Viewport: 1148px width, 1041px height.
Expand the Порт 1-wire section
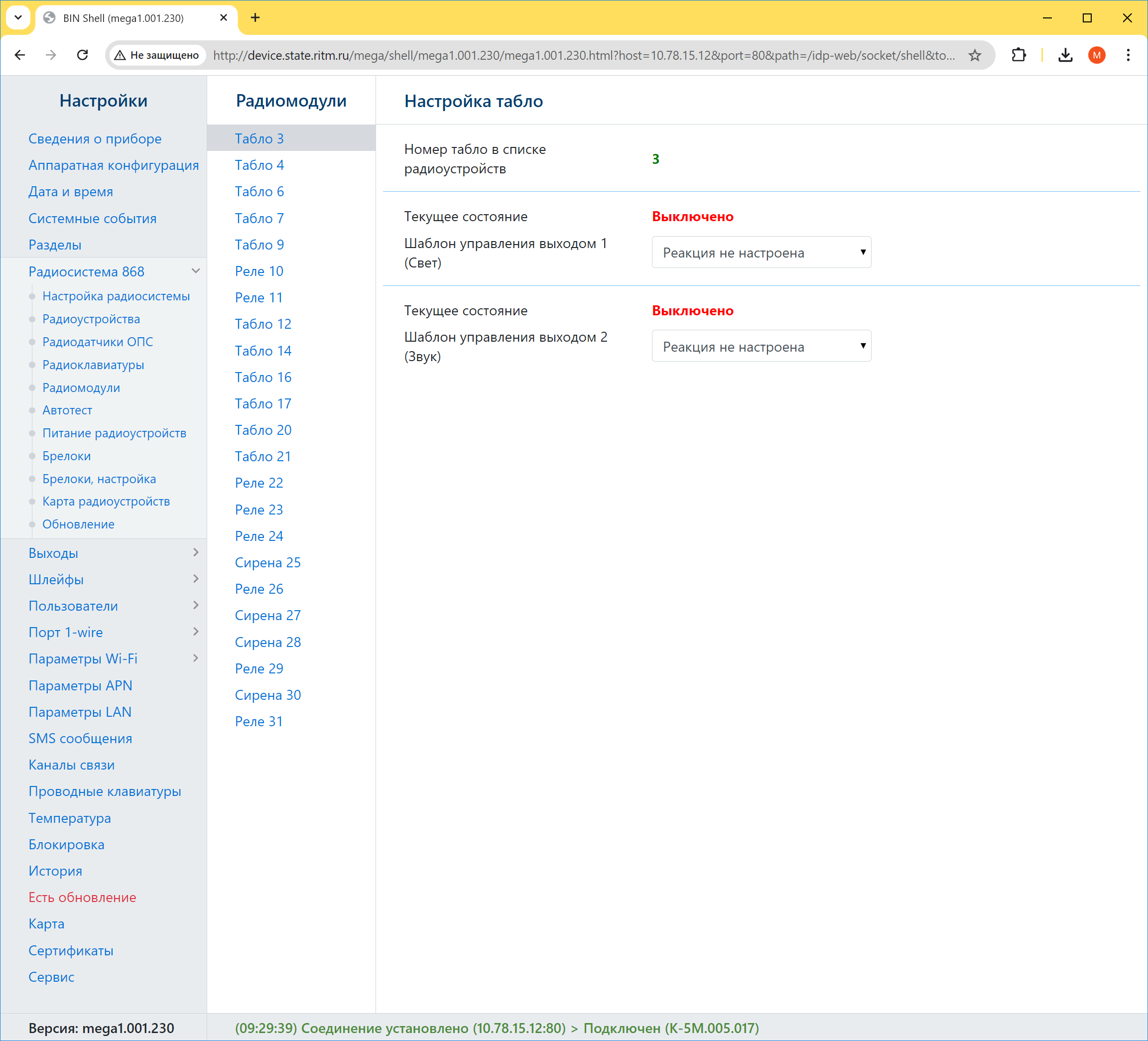[196, 632]
